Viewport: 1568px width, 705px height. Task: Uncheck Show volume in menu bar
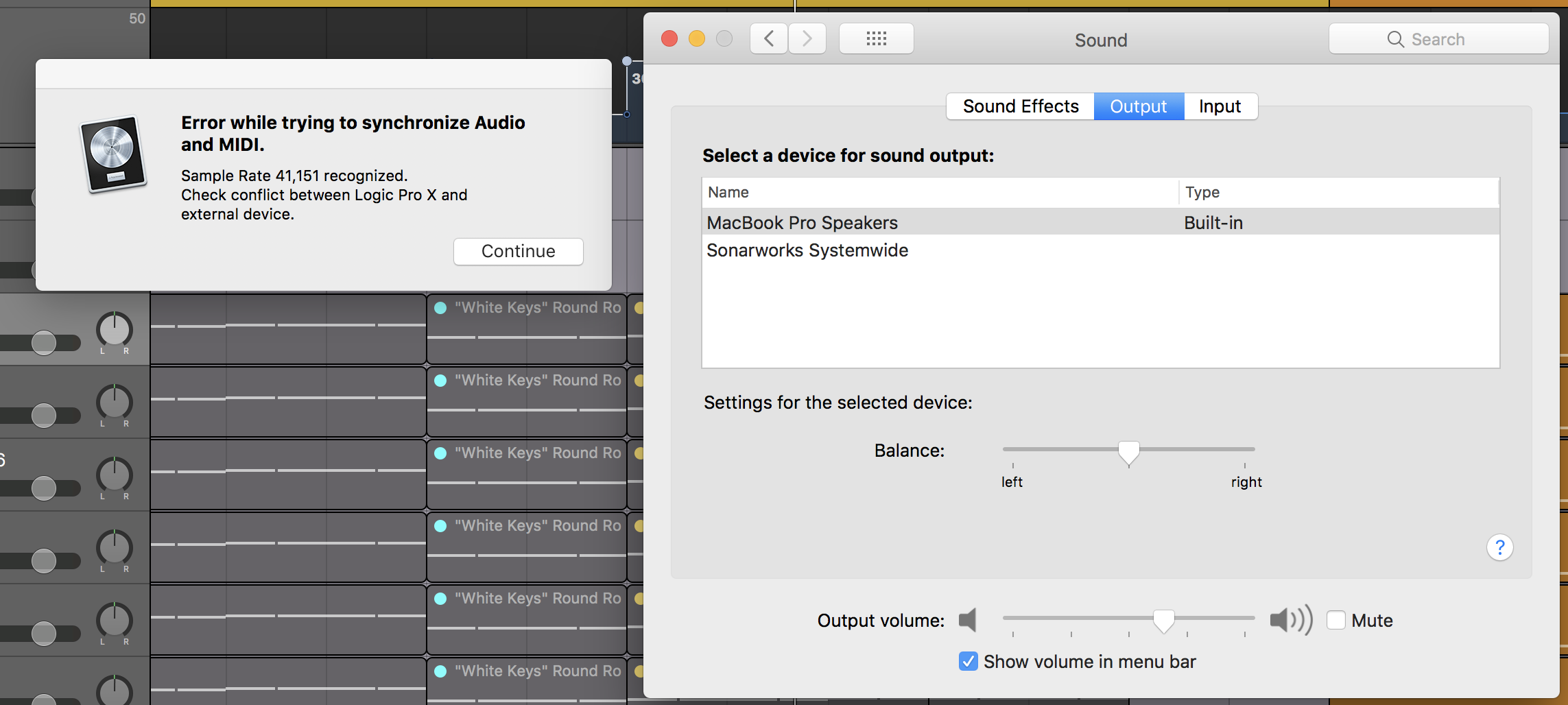tap(968, 661)
